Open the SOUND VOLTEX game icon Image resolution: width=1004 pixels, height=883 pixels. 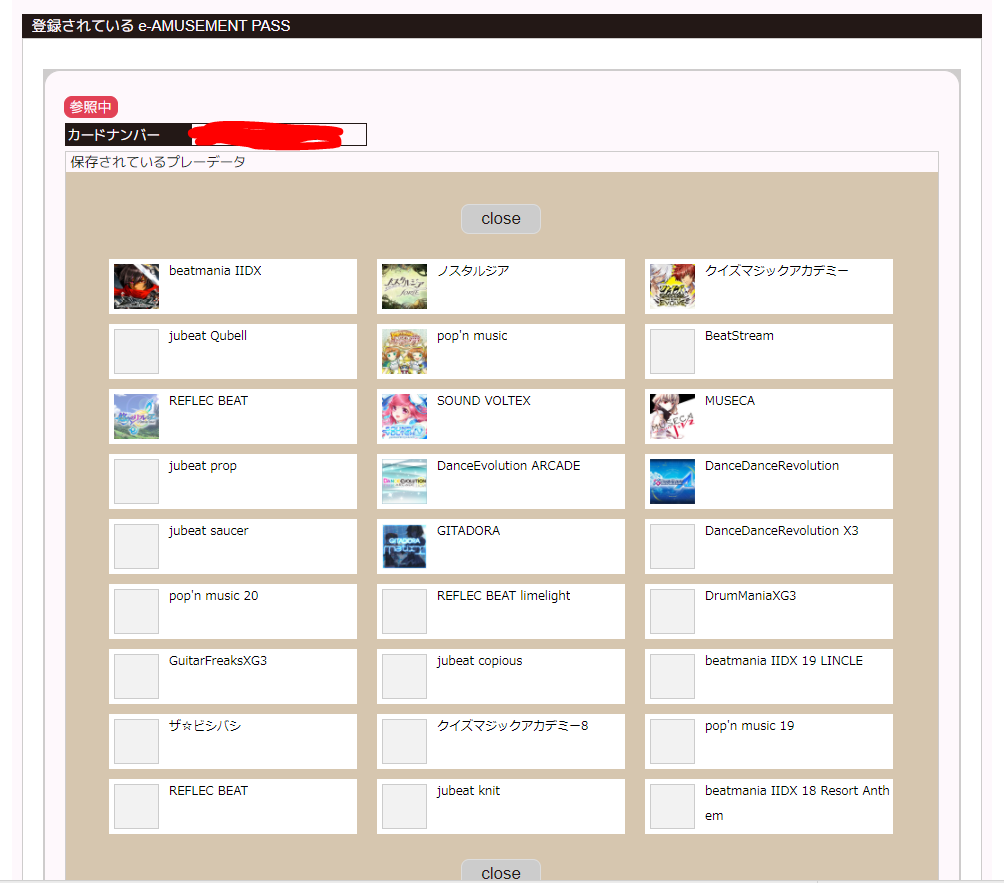404,417
